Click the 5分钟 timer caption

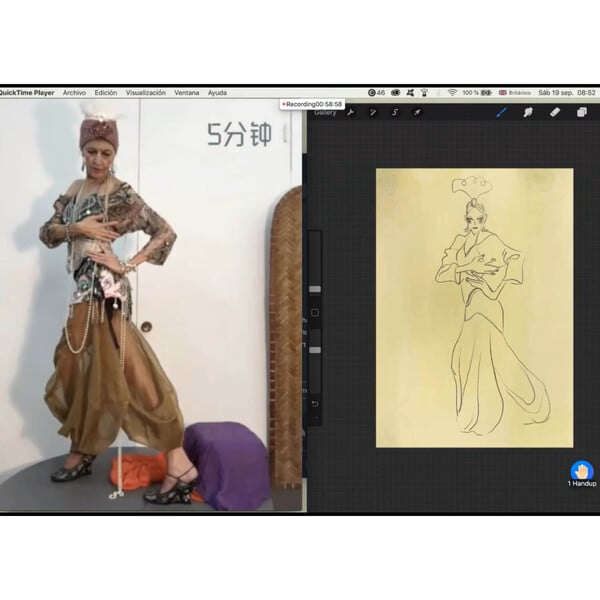tap(240, 134)
